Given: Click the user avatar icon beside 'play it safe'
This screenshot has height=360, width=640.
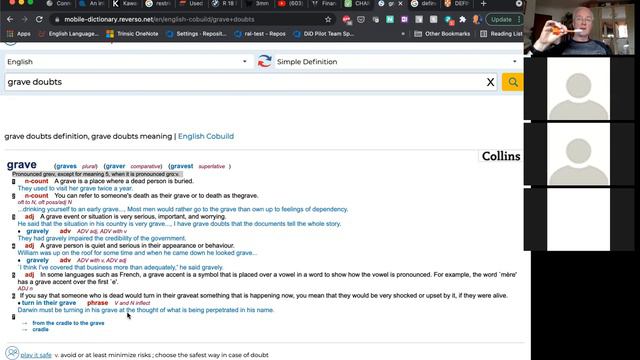Looking at the screenshot, I should [x=12, y=353].
